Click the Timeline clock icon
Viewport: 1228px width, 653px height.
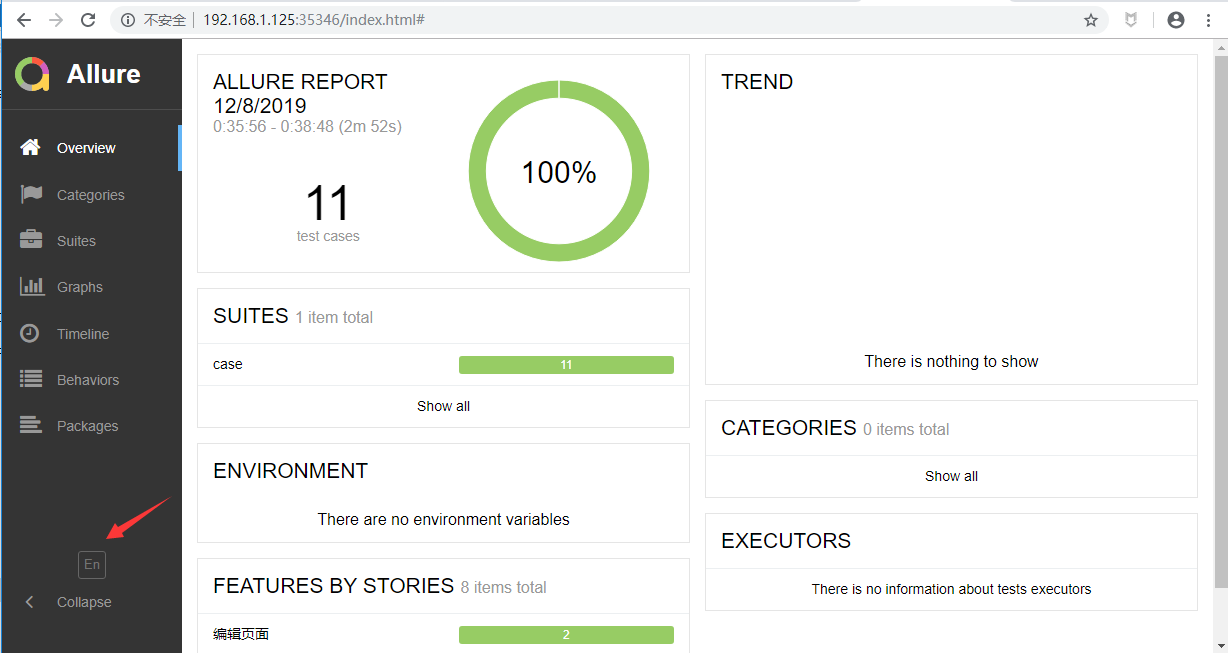click(31, 333)
